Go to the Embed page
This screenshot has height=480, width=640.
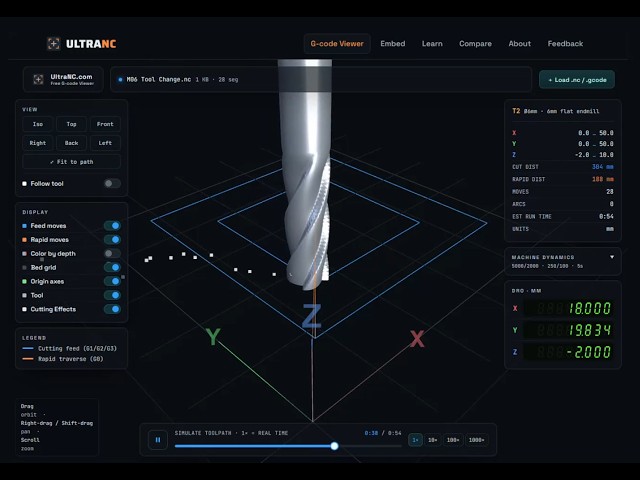click(x=393, y=44)
